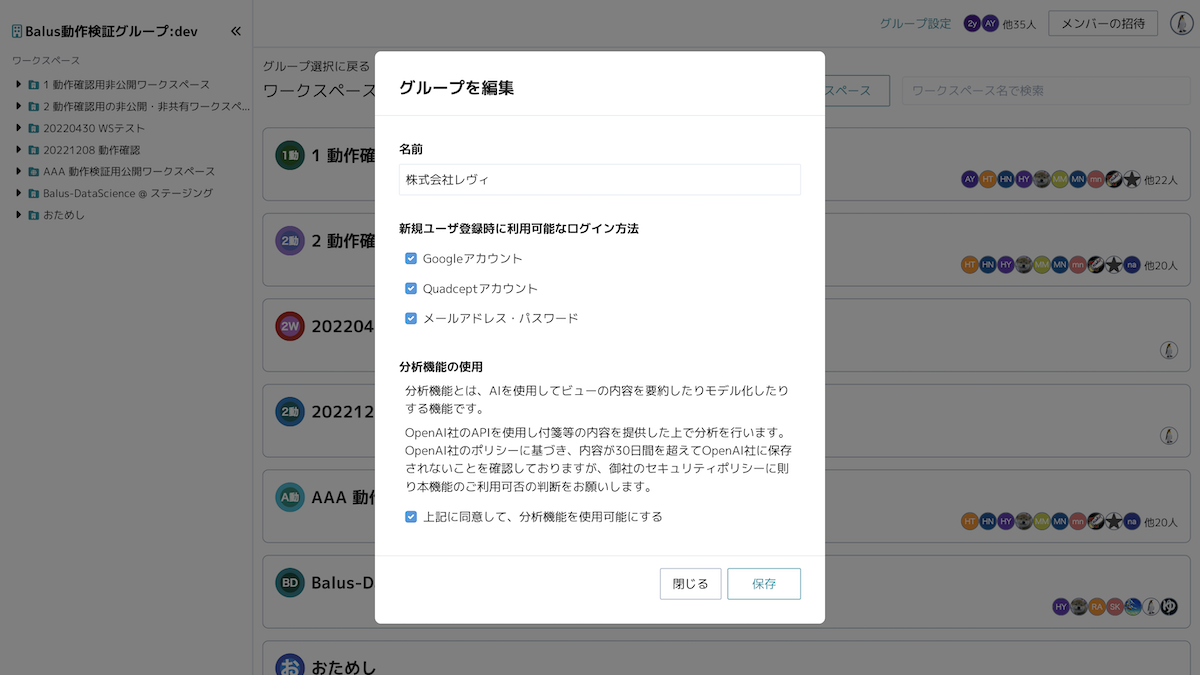Select 20220430 WSテスト in the sidebar
1200x675 pixels.
pos(94,128)
